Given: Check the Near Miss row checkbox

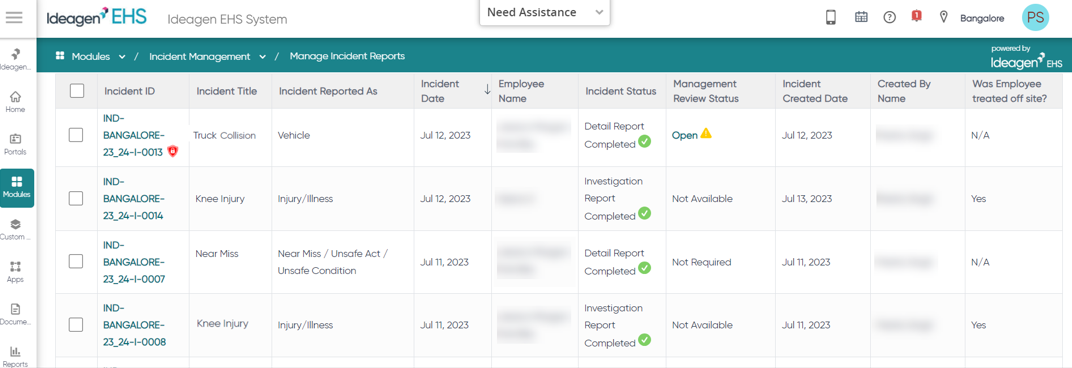Looking at the screenshot, I should point(76,261).
